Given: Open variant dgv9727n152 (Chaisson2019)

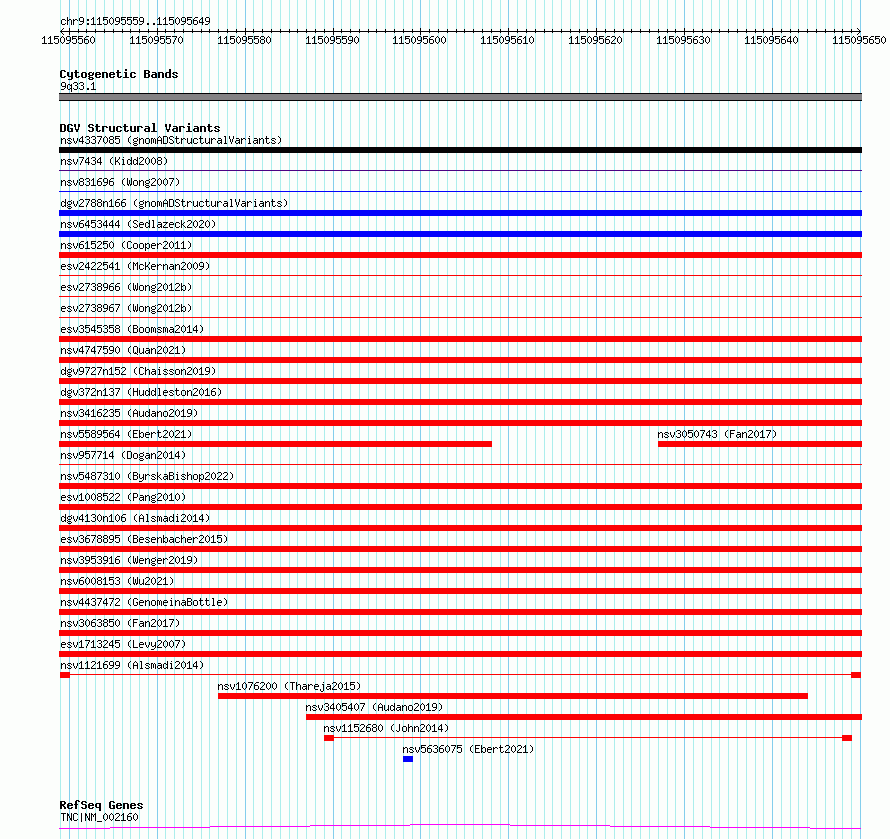Looking at the screenshot, I should (138, 371).
